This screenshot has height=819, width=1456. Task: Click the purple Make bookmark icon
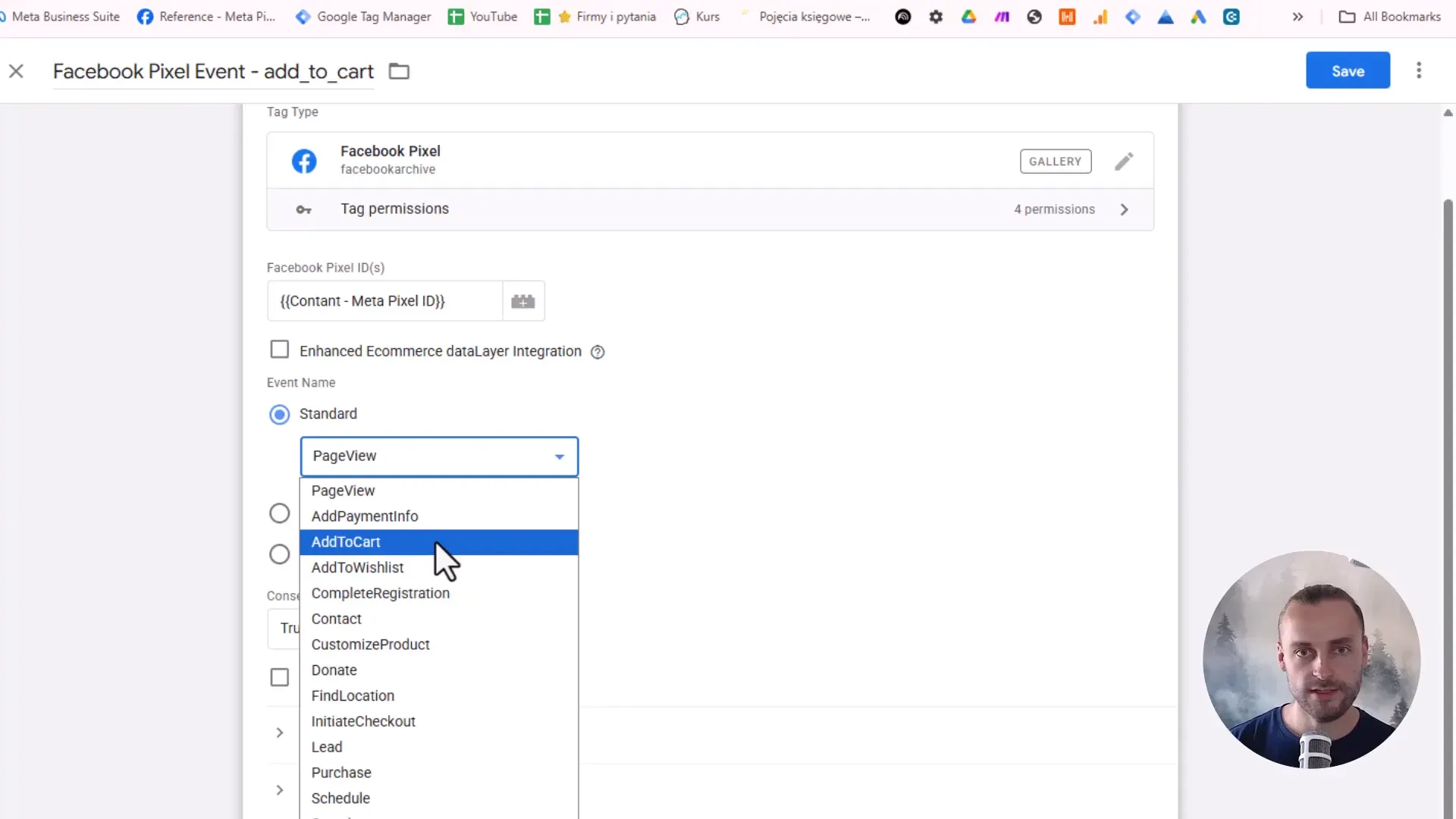point(1002,17)
